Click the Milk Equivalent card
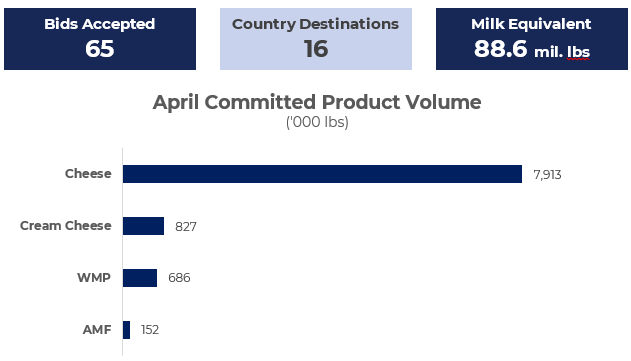Viewport: 631px width, 361px height. tap(532, 39)
